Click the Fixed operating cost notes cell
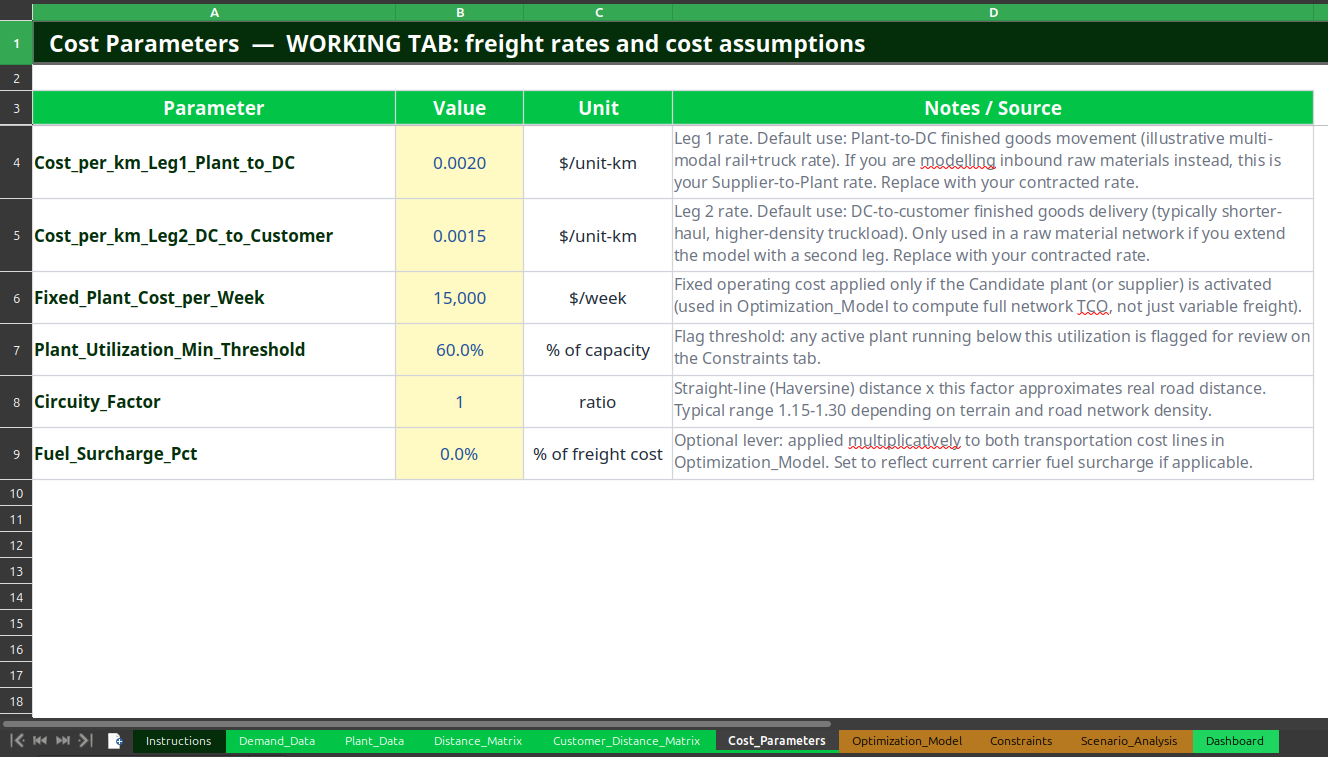 (993, 298)
